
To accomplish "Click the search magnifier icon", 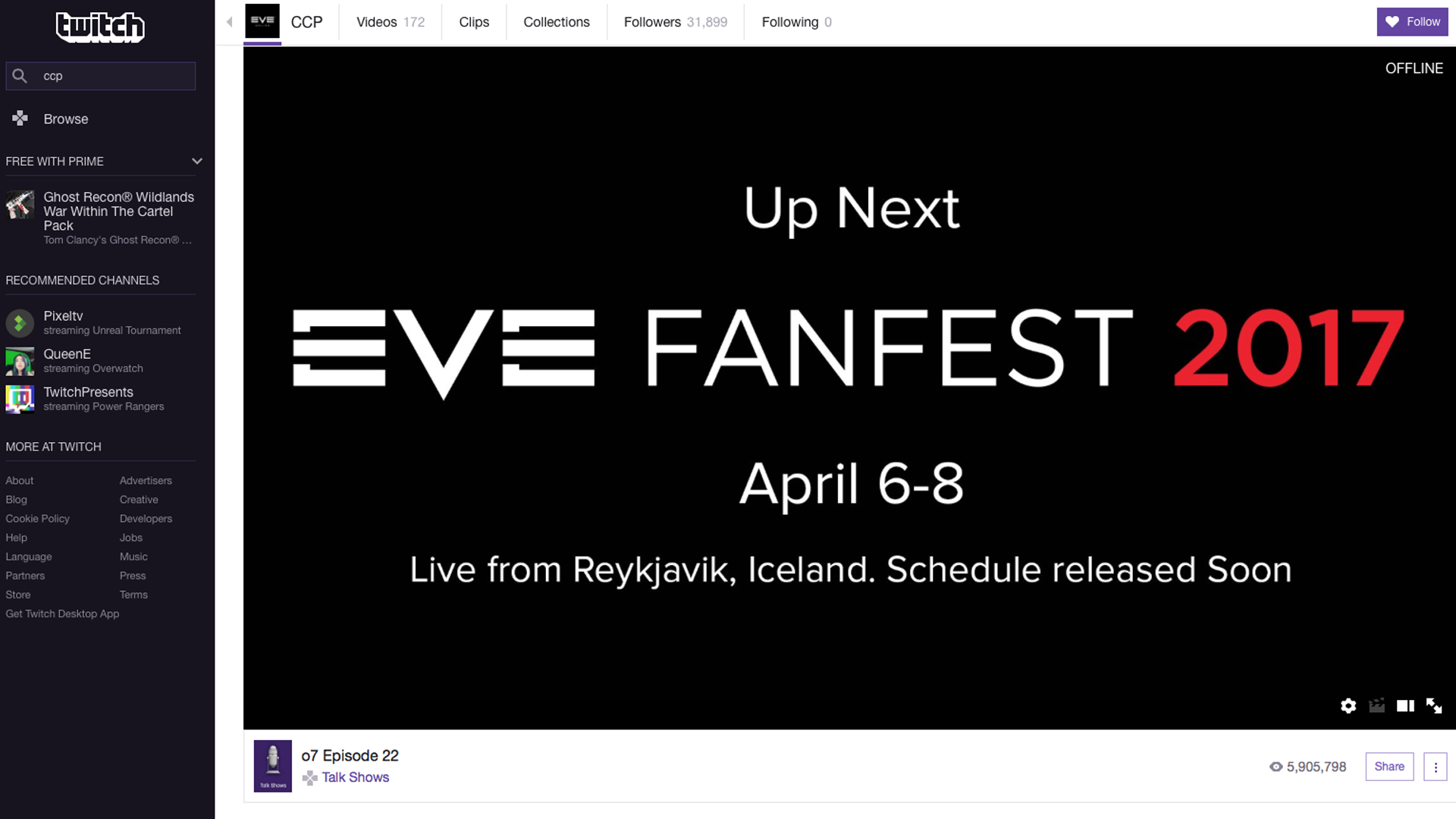I will pos(20,76).
